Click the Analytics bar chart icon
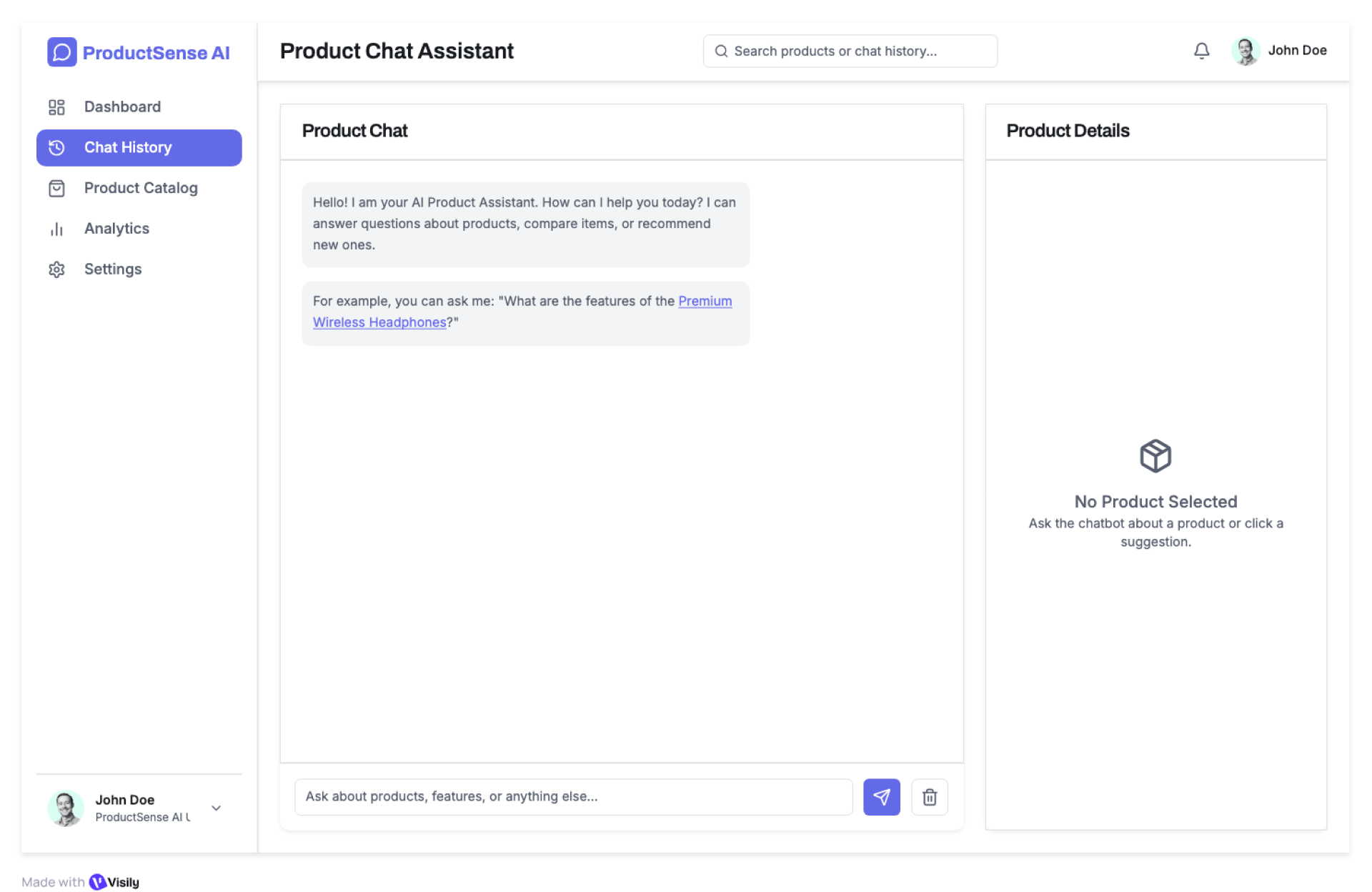Viewport: 1372px width, 892px height. point(56,229)
